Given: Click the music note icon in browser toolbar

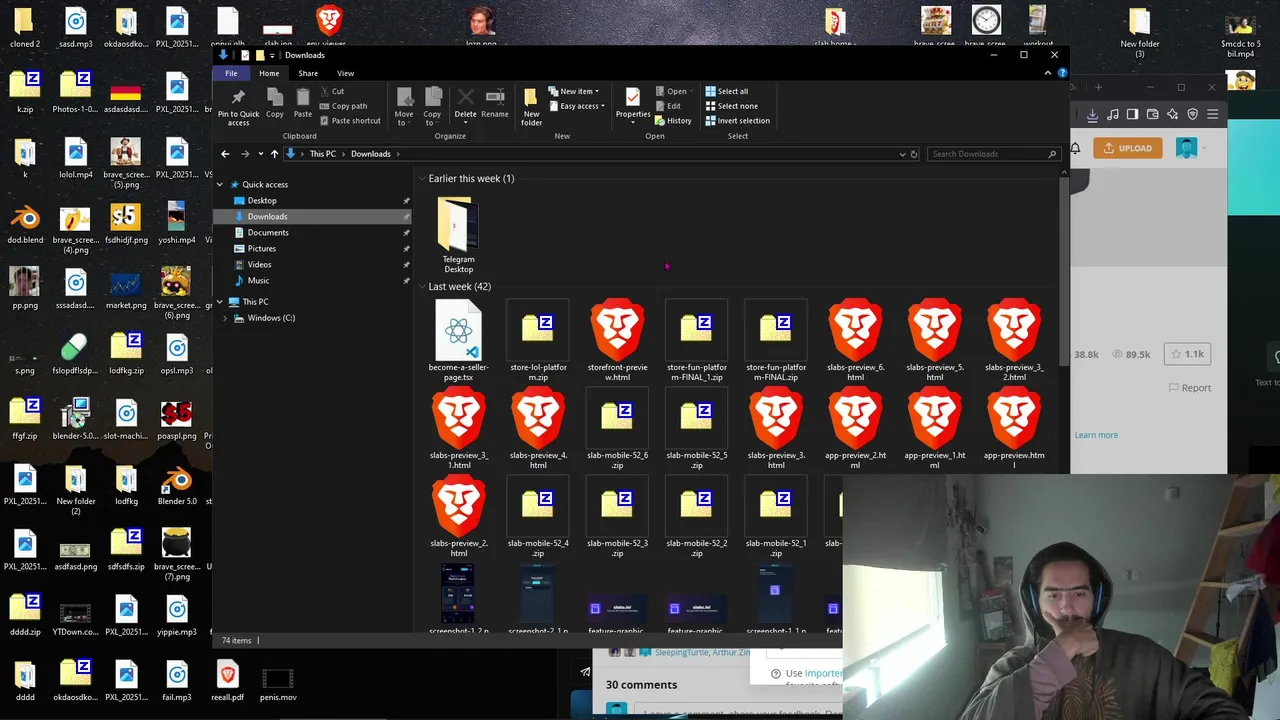Looking at the screenshot, I should click(1113, 115).
